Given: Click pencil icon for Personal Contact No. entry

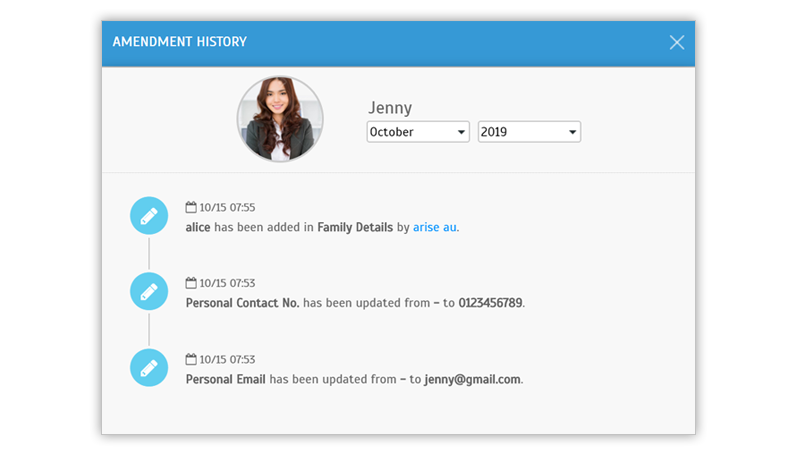Looking at the screenshot, I should 149,291.
